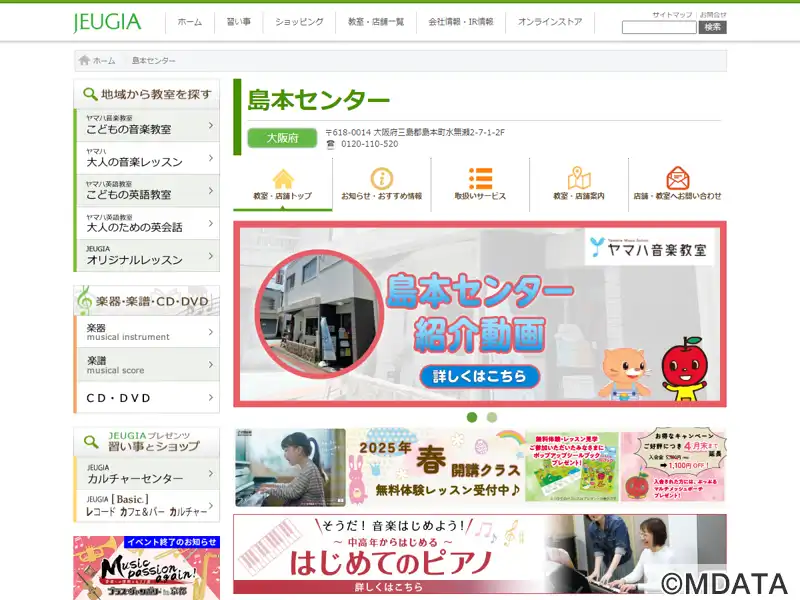Click the home icon in breadcrumb
The height and width of the screenshot is (600, 800).
(x=85, y=60)
